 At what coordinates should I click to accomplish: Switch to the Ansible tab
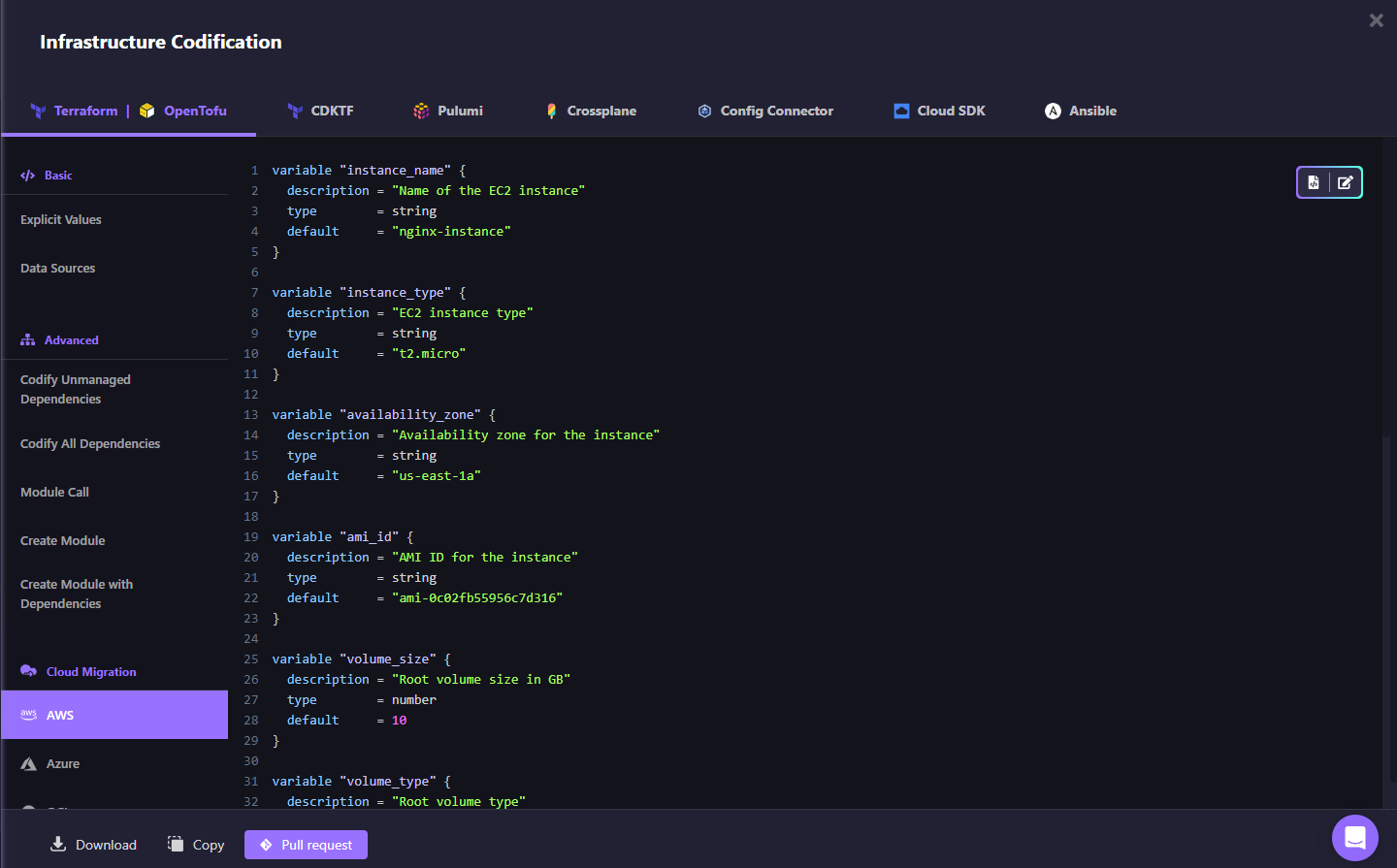pyautogui.click(x=1081, y=111)
